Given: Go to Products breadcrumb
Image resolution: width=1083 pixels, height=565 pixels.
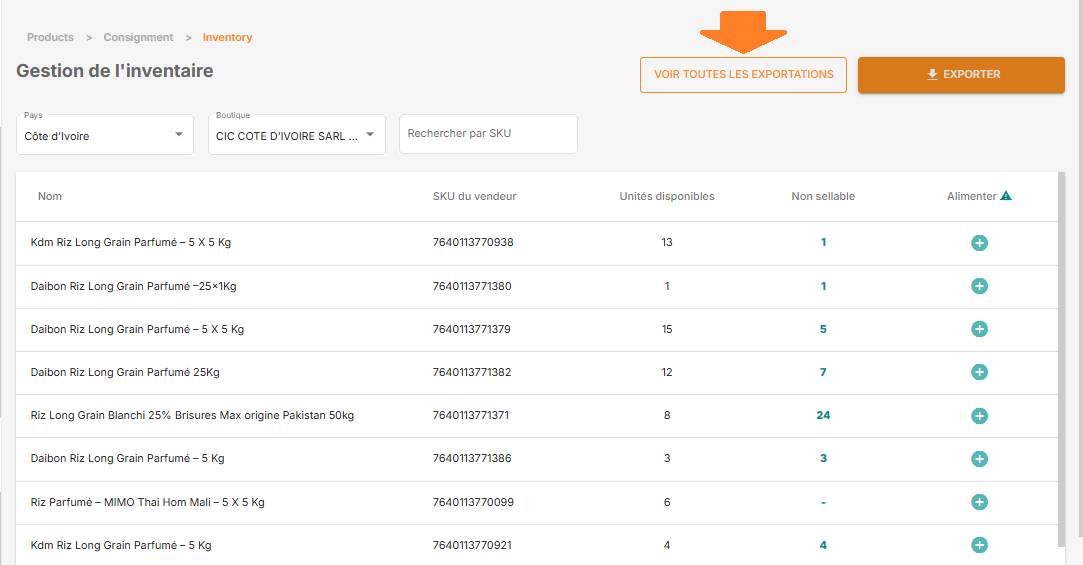Looking at the screenshot, I should [50, 37].
